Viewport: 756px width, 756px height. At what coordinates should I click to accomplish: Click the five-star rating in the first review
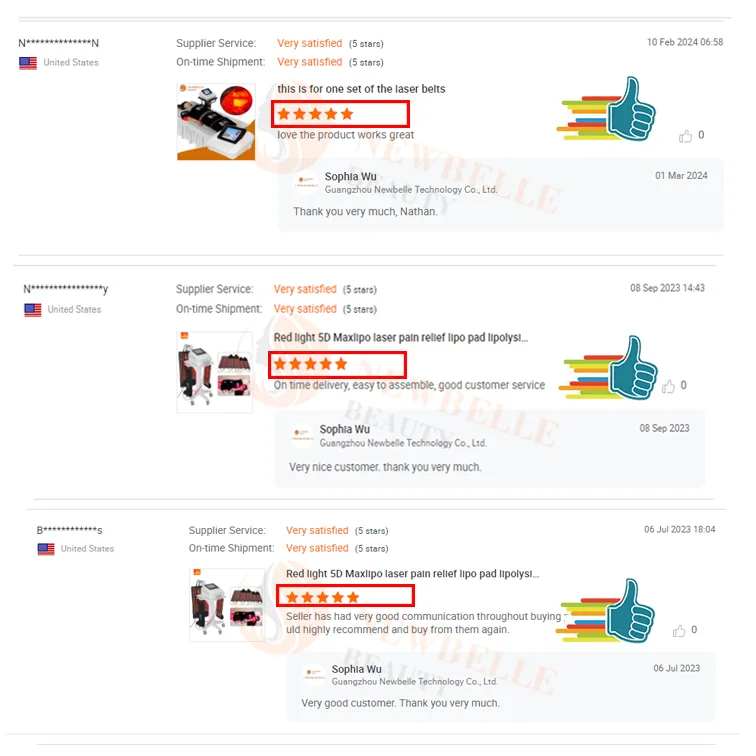(x=315, y=114)
